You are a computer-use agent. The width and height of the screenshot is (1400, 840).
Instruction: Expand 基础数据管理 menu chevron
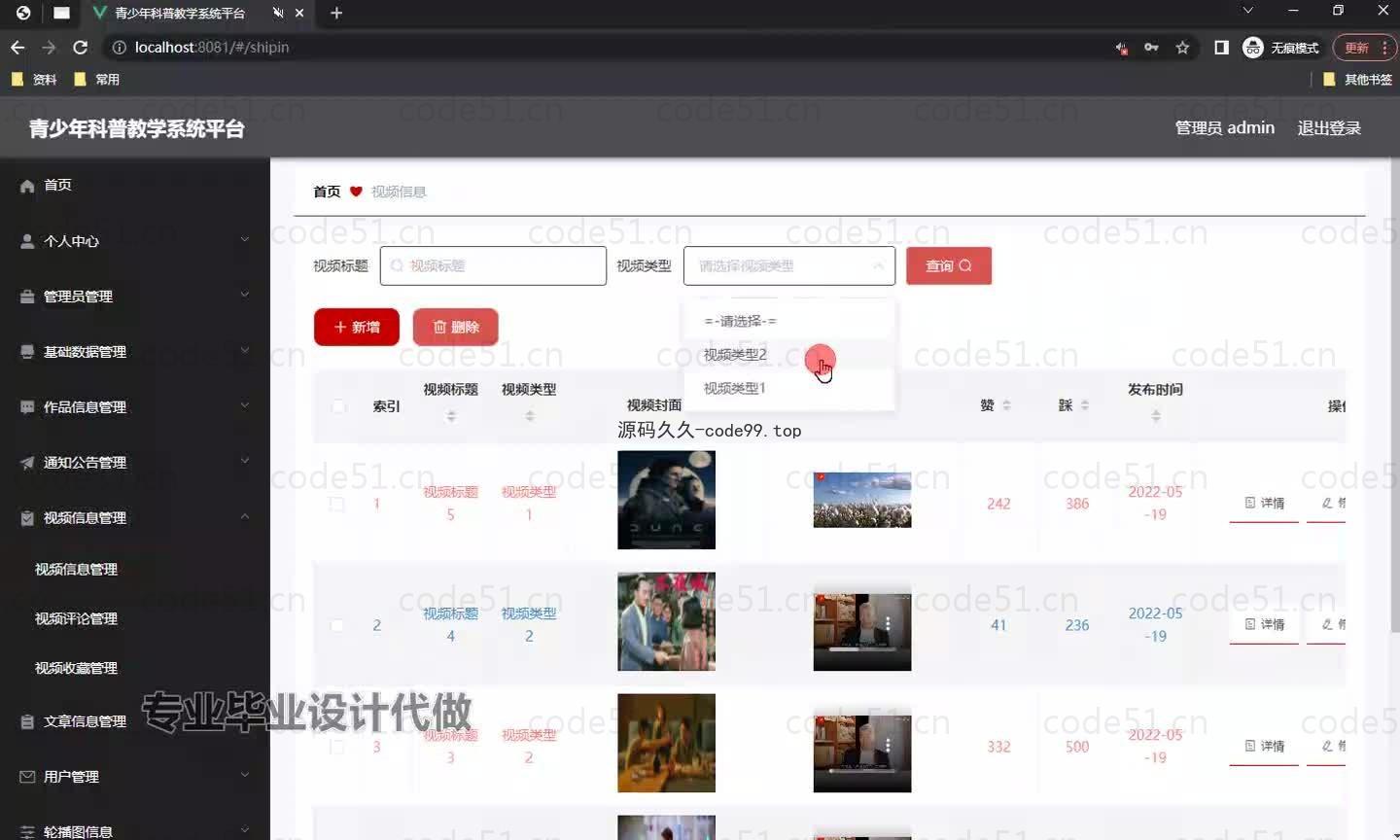tap(245, 350)
